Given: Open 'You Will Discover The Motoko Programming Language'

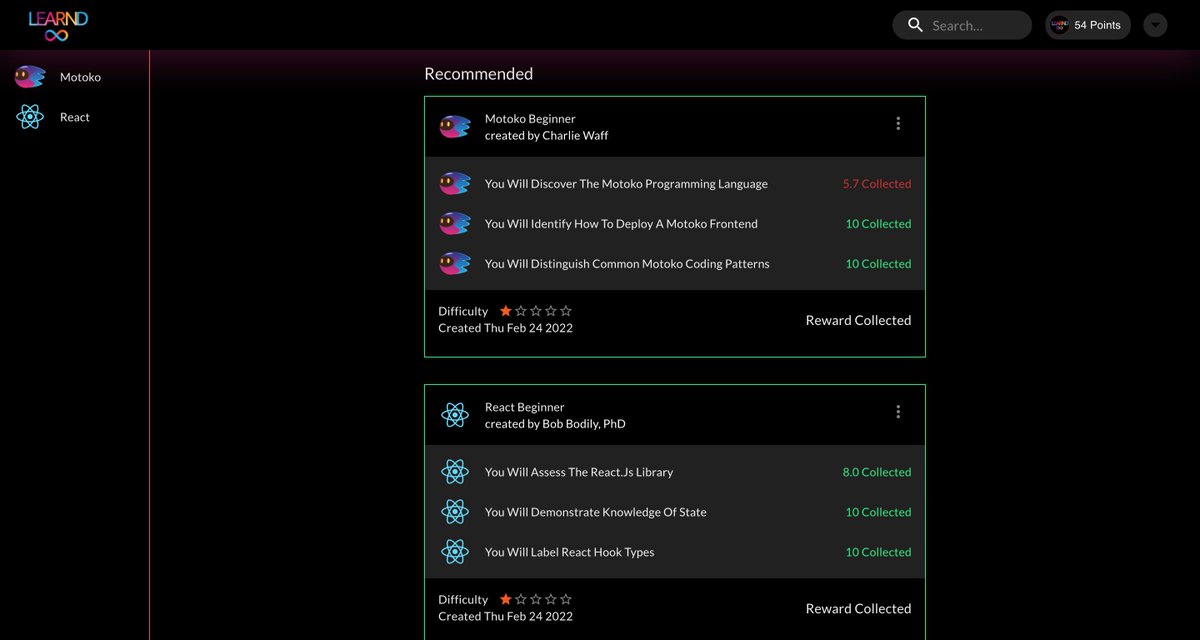Looking at the screenshot, I should (626, 184).
